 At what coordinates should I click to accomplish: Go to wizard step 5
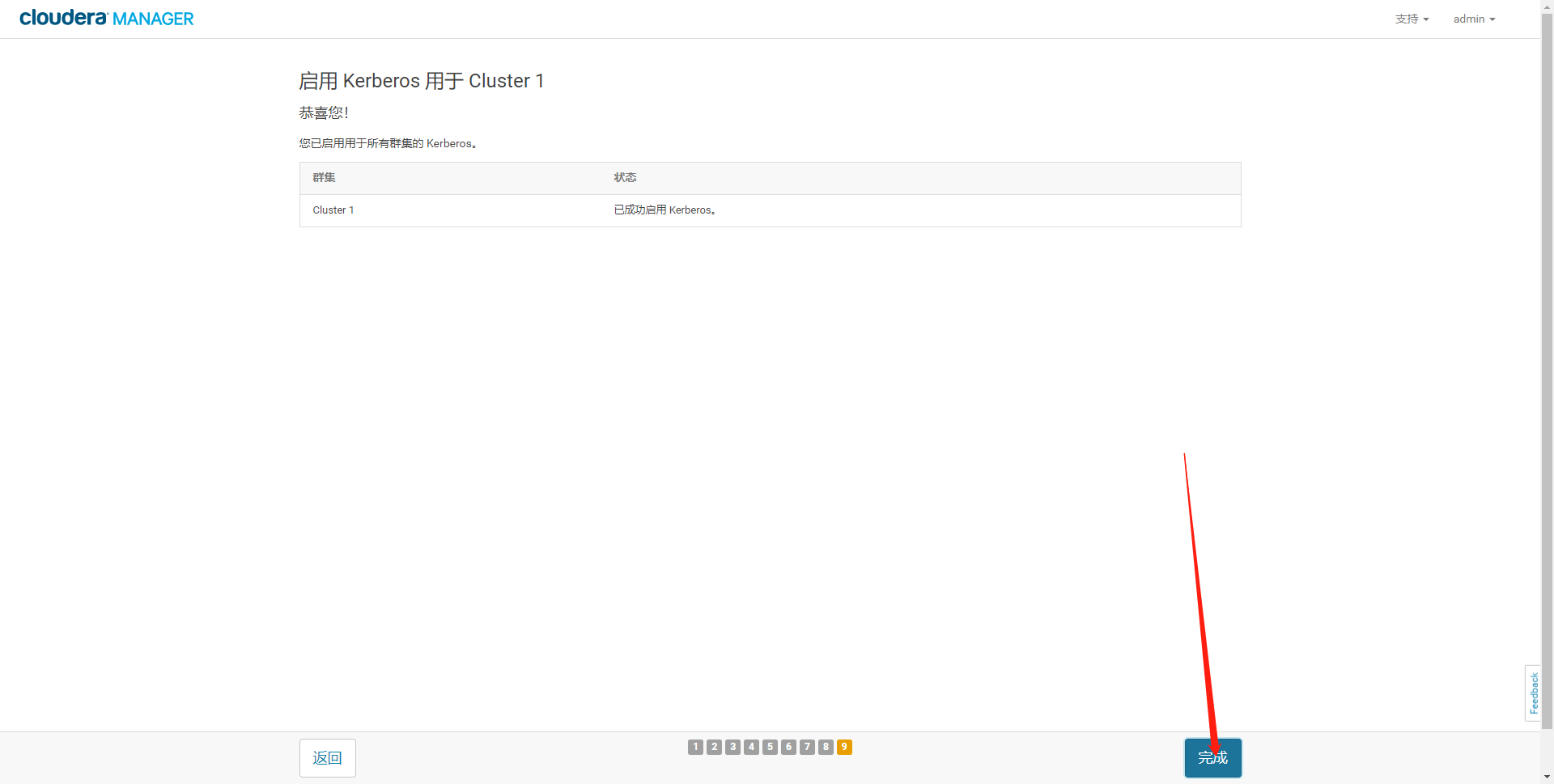point(770,747)
